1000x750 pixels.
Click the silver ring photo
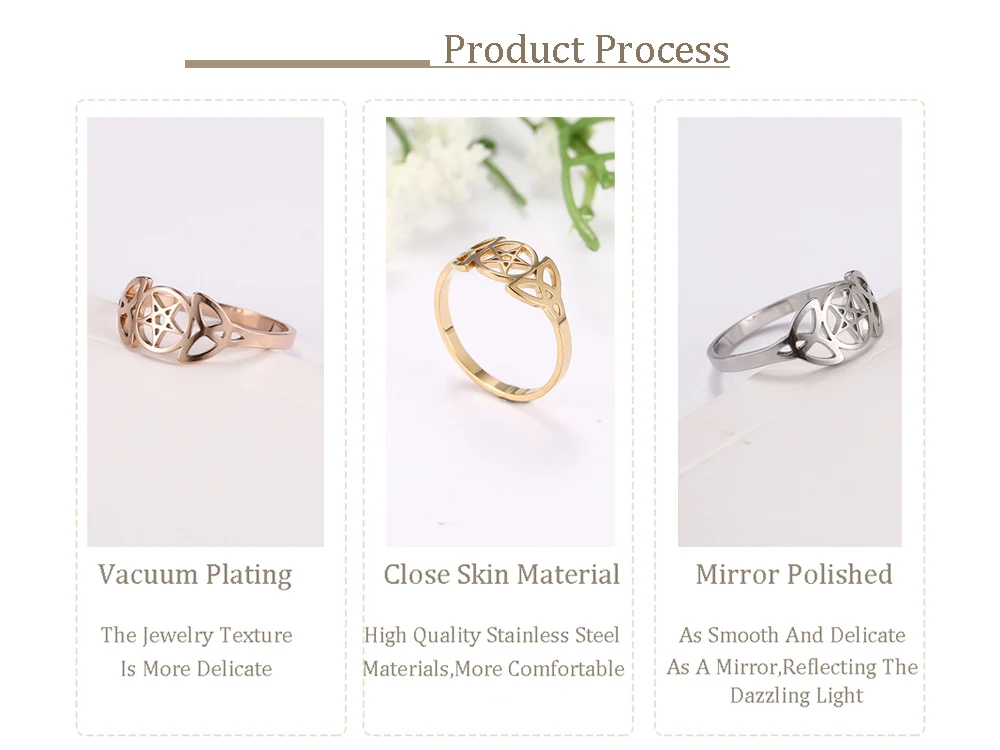point(790,332)
